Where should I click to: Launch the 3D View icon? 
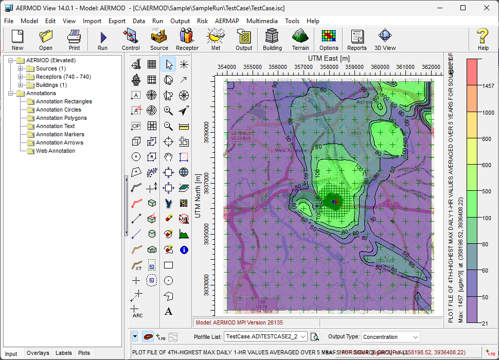[x=385, y=40]
